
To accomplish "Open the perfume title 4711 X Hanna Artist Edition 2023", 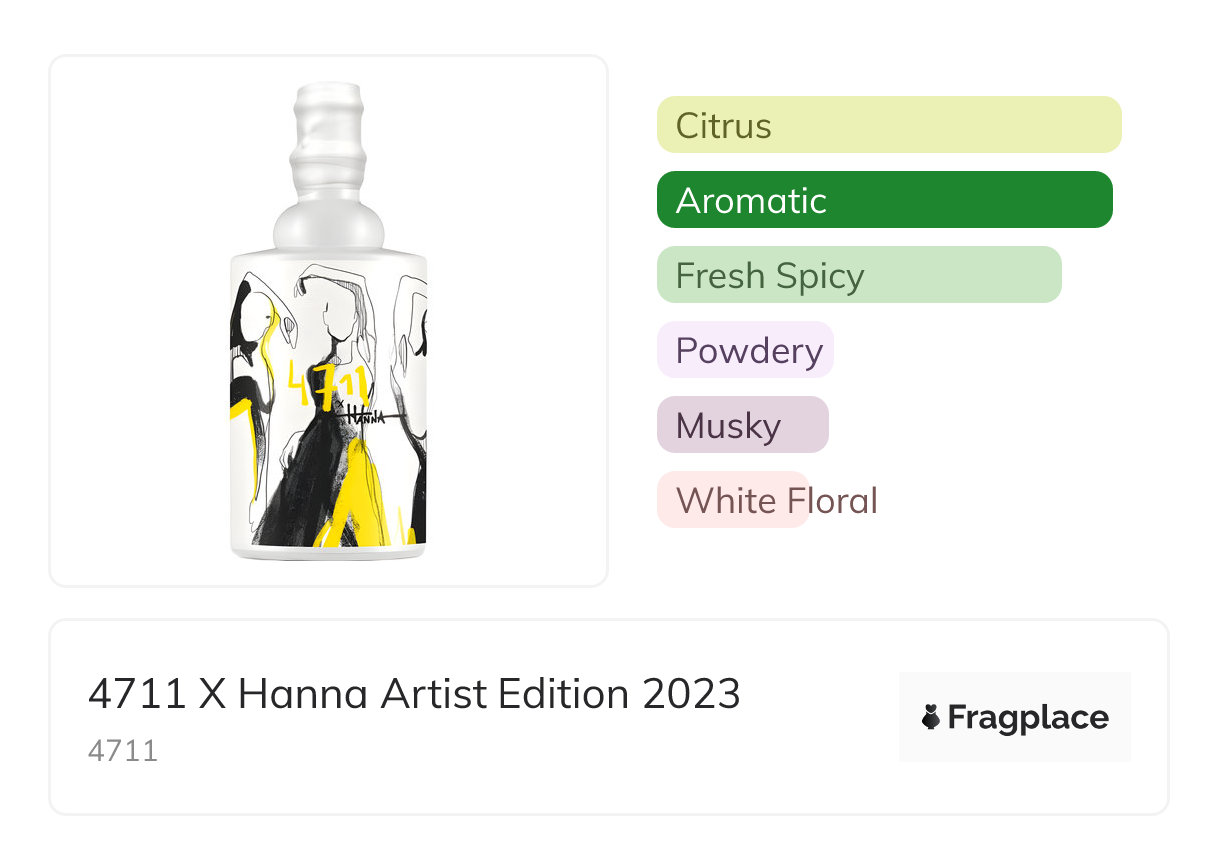I will [414, 693].
